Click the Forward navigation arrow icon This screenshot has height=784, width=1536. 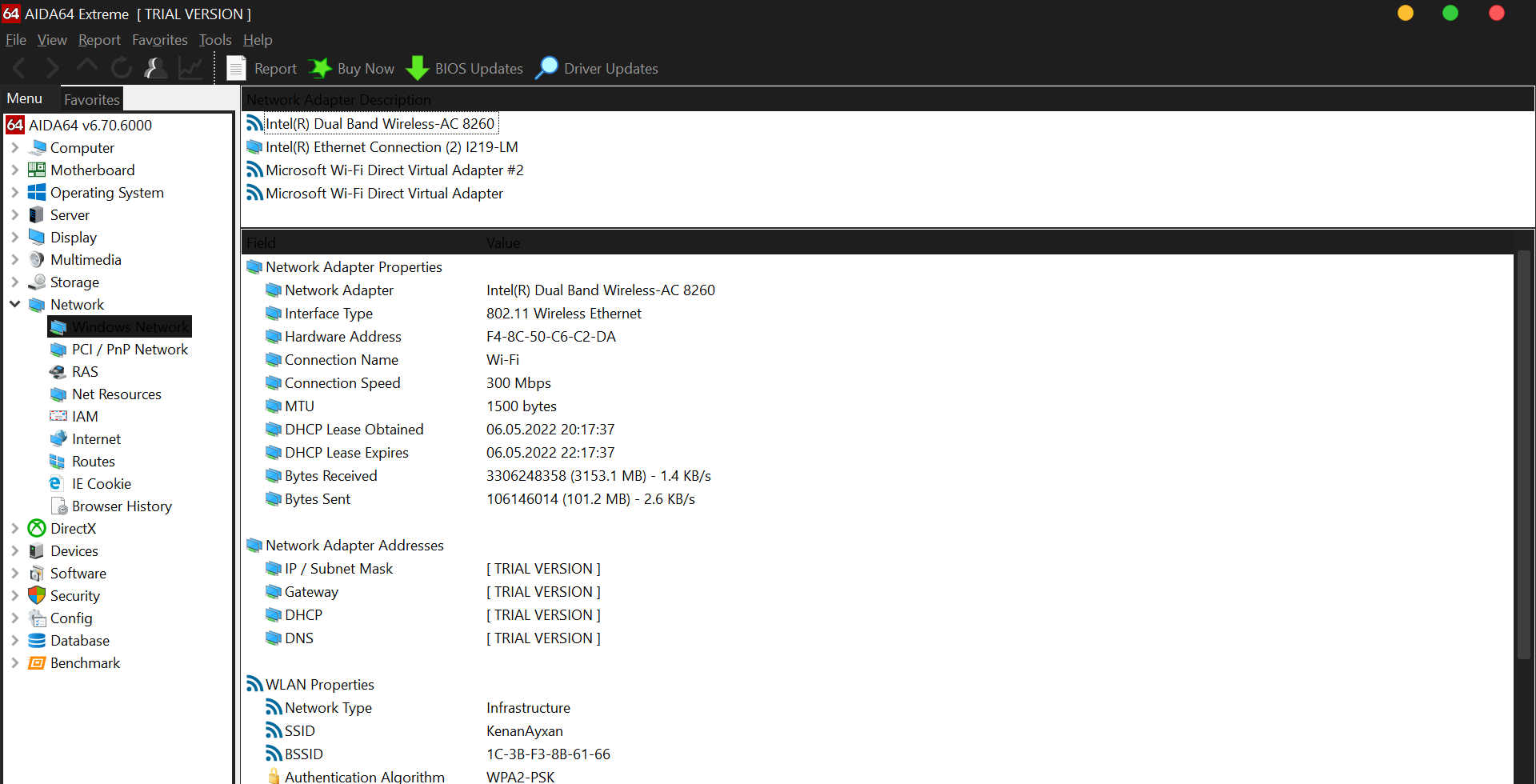pos(53,69)
